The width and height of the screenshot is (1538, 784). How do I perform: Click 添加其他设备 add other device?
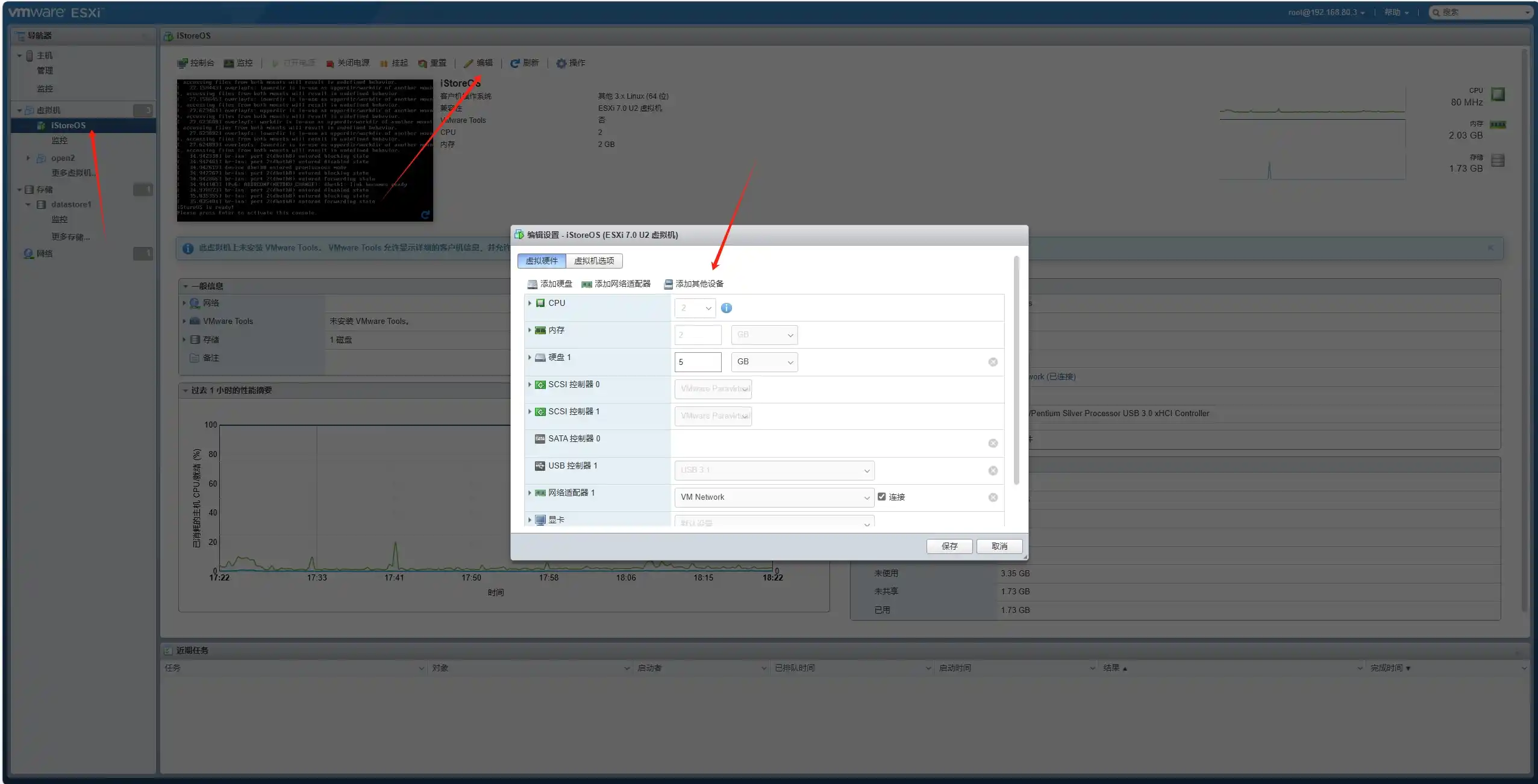tap(694, 284)
